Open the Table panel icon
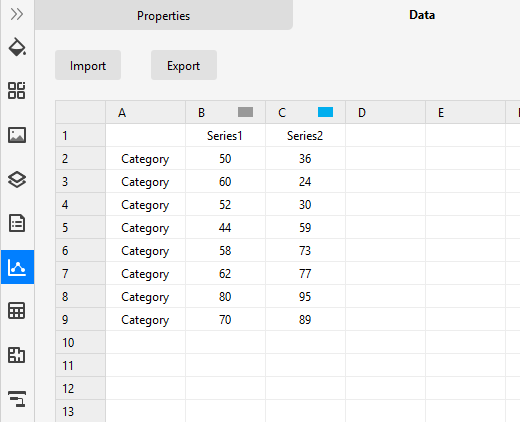Image resolution: width=520 pixels, height=422 pixels. click(x=17, y=311)
